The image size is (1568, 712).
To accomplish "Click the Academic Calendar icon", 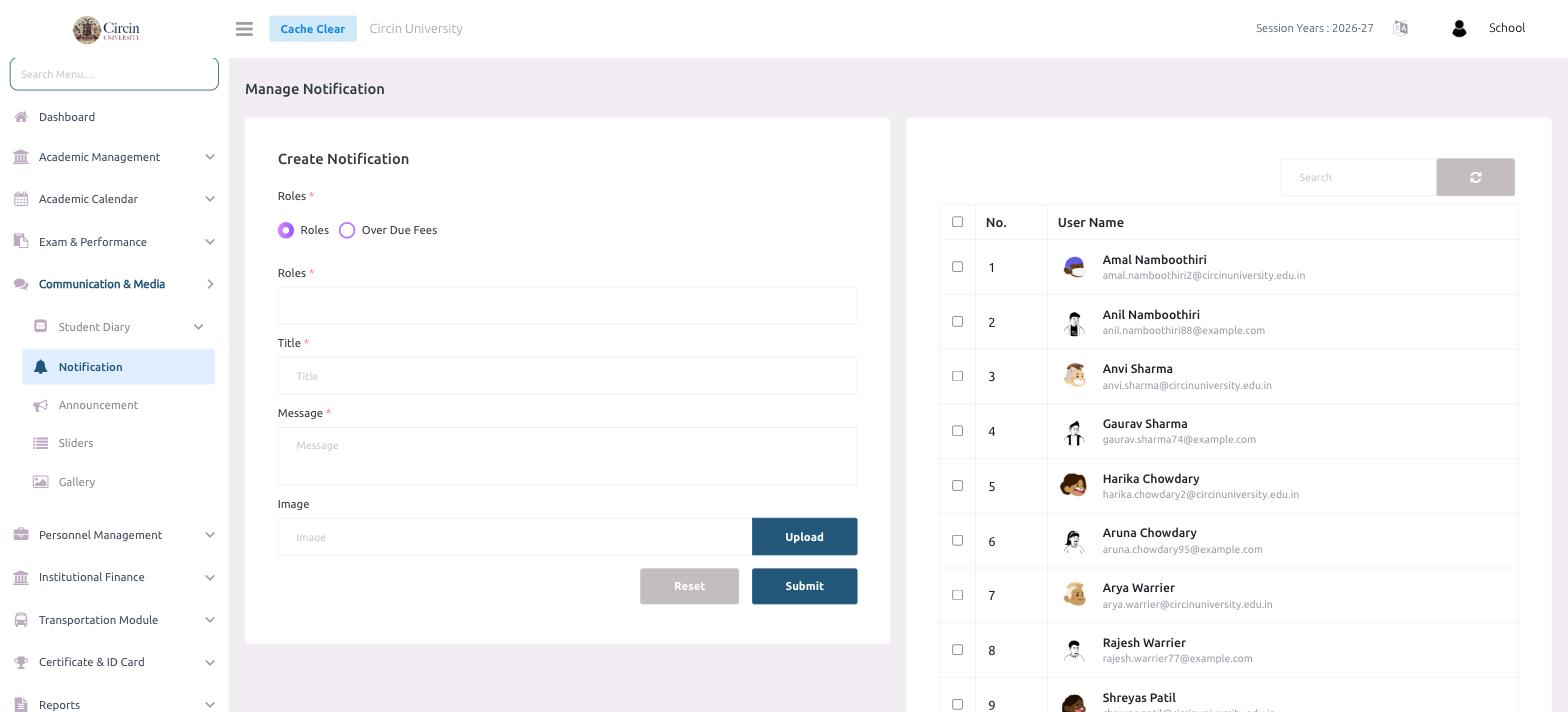I will coord(21,199).
